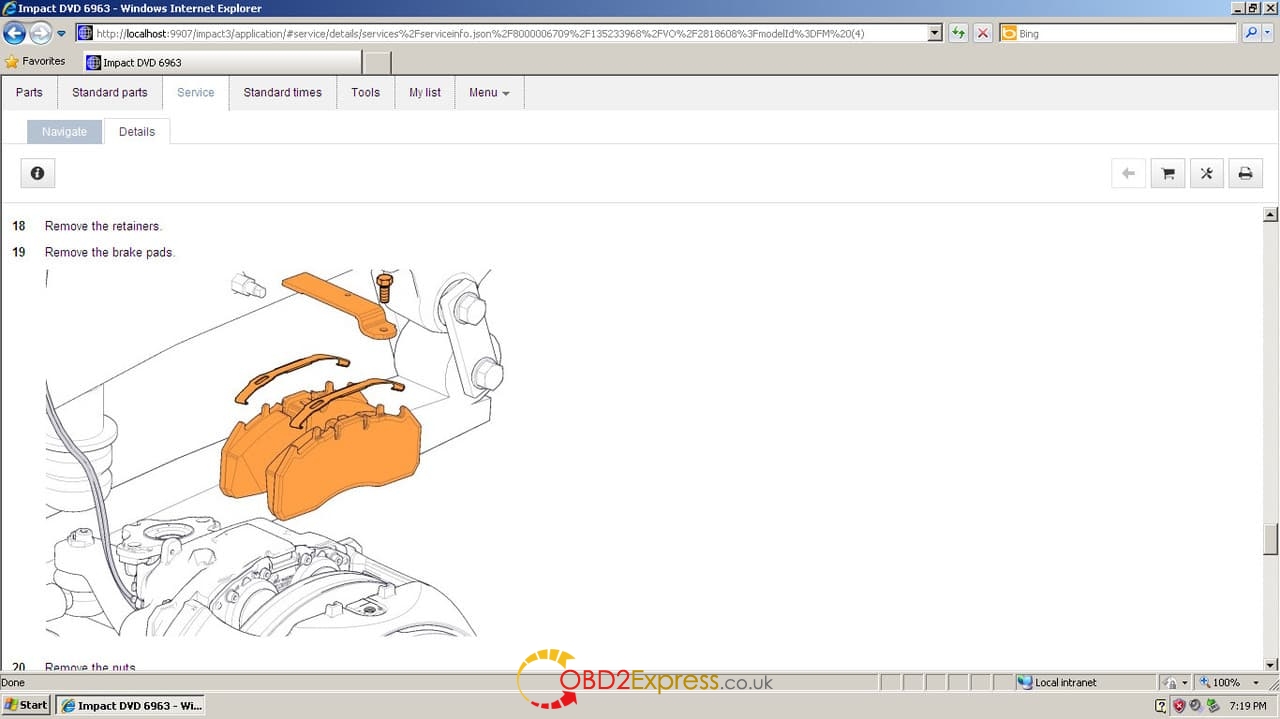Select the My list menu item

[425, 92]
